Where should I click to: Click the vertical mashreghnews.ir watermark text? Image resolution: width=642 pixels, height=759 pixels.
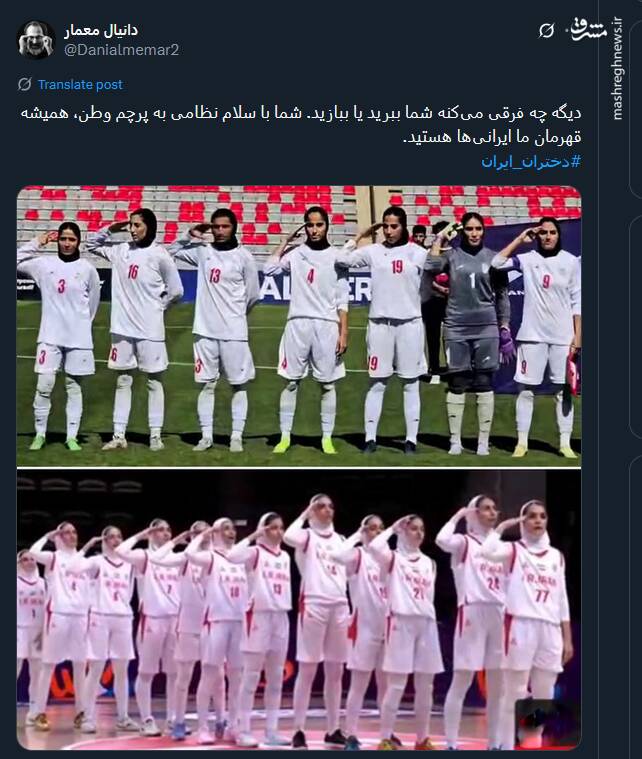(617, 68)
